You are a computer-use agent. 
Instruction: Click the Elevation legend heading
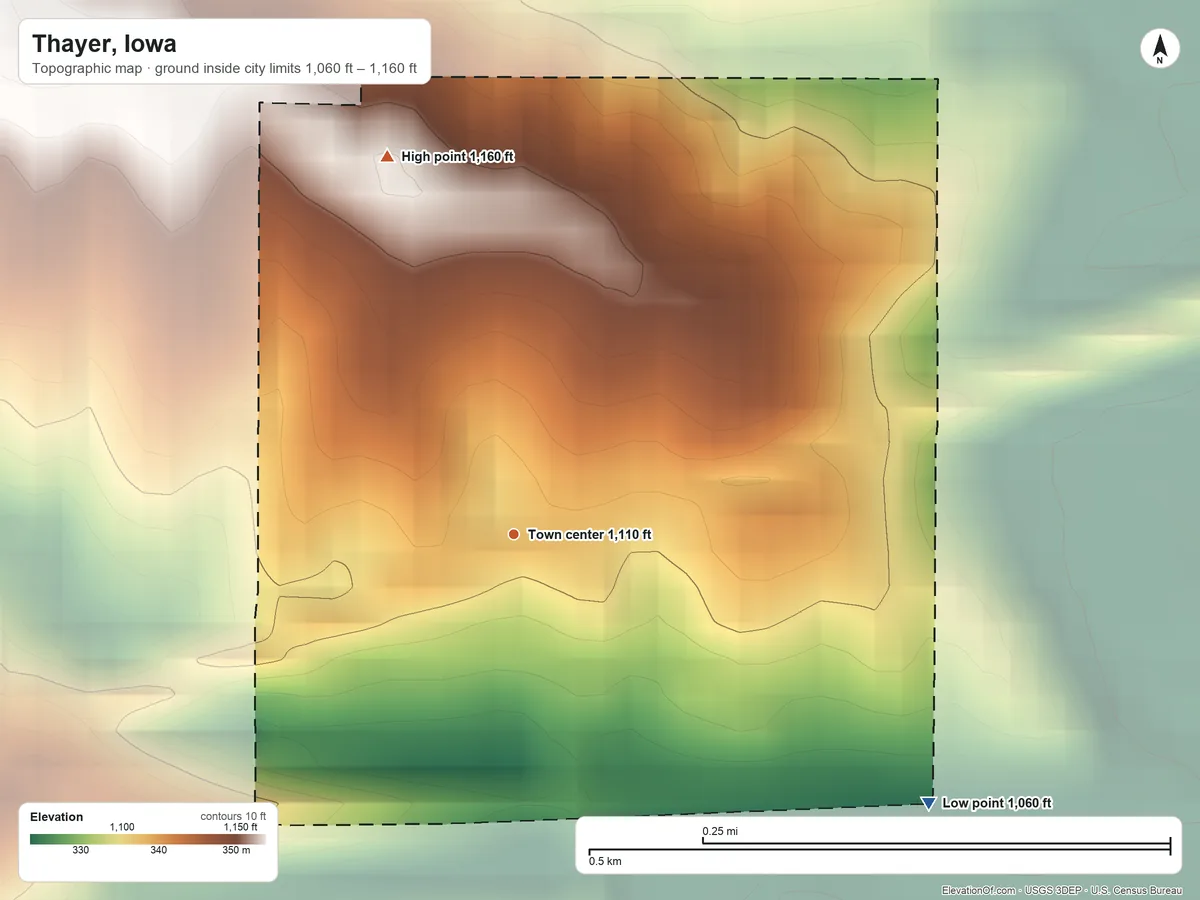coord(57,817)
